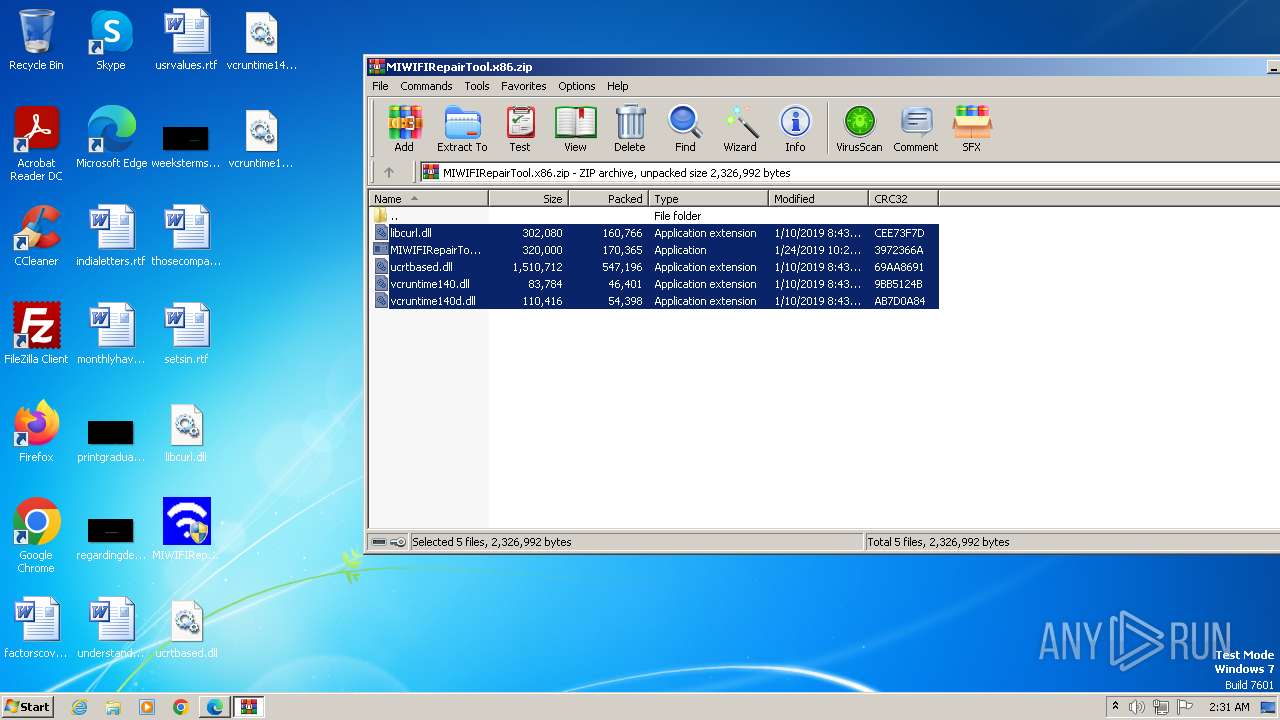Sort by Type column header
The height and width of the screenshot is (720, 1280).
click(708, 199)
